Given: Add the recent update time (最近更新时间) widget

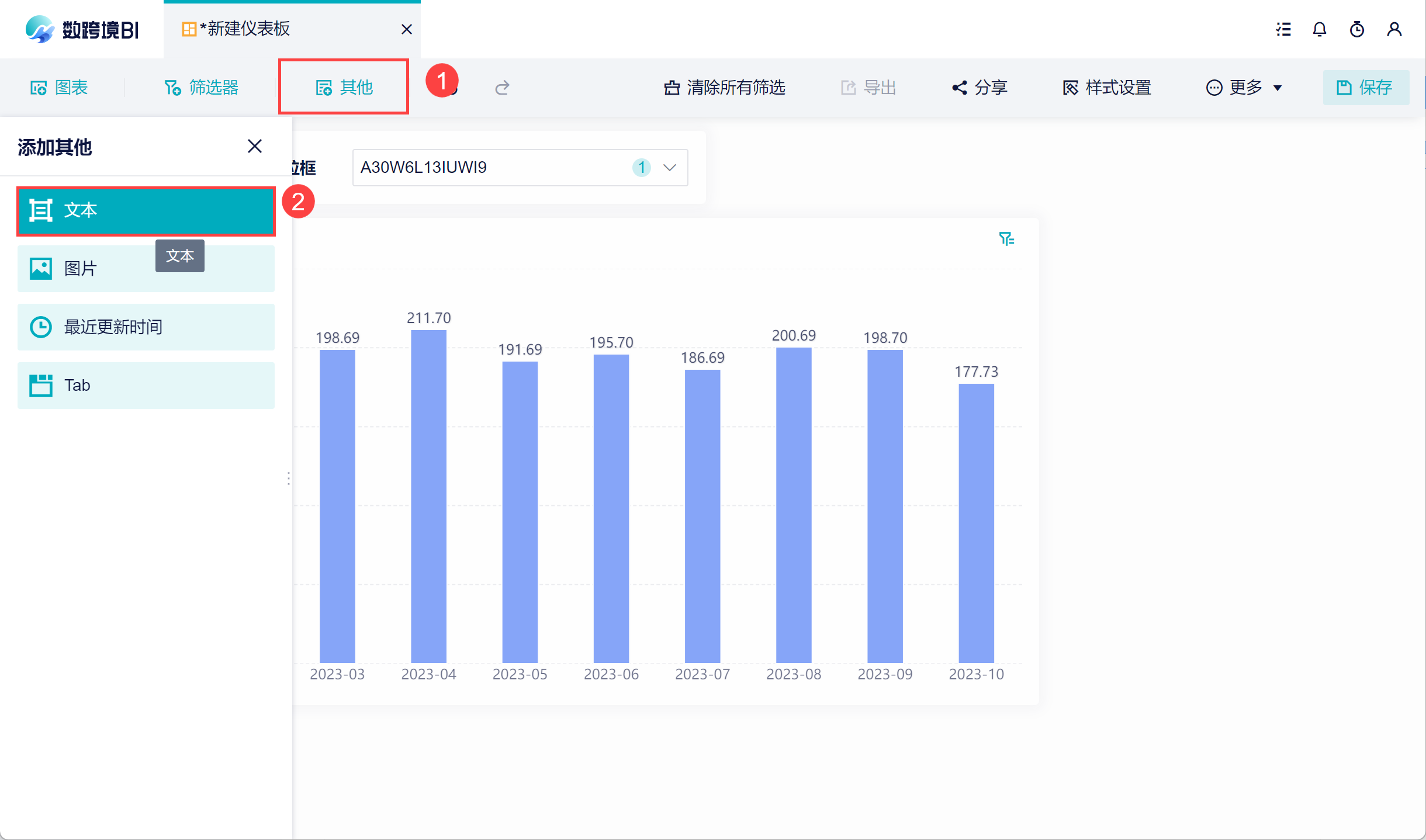Looking at the screenshot, I should [x=146, y=327].
